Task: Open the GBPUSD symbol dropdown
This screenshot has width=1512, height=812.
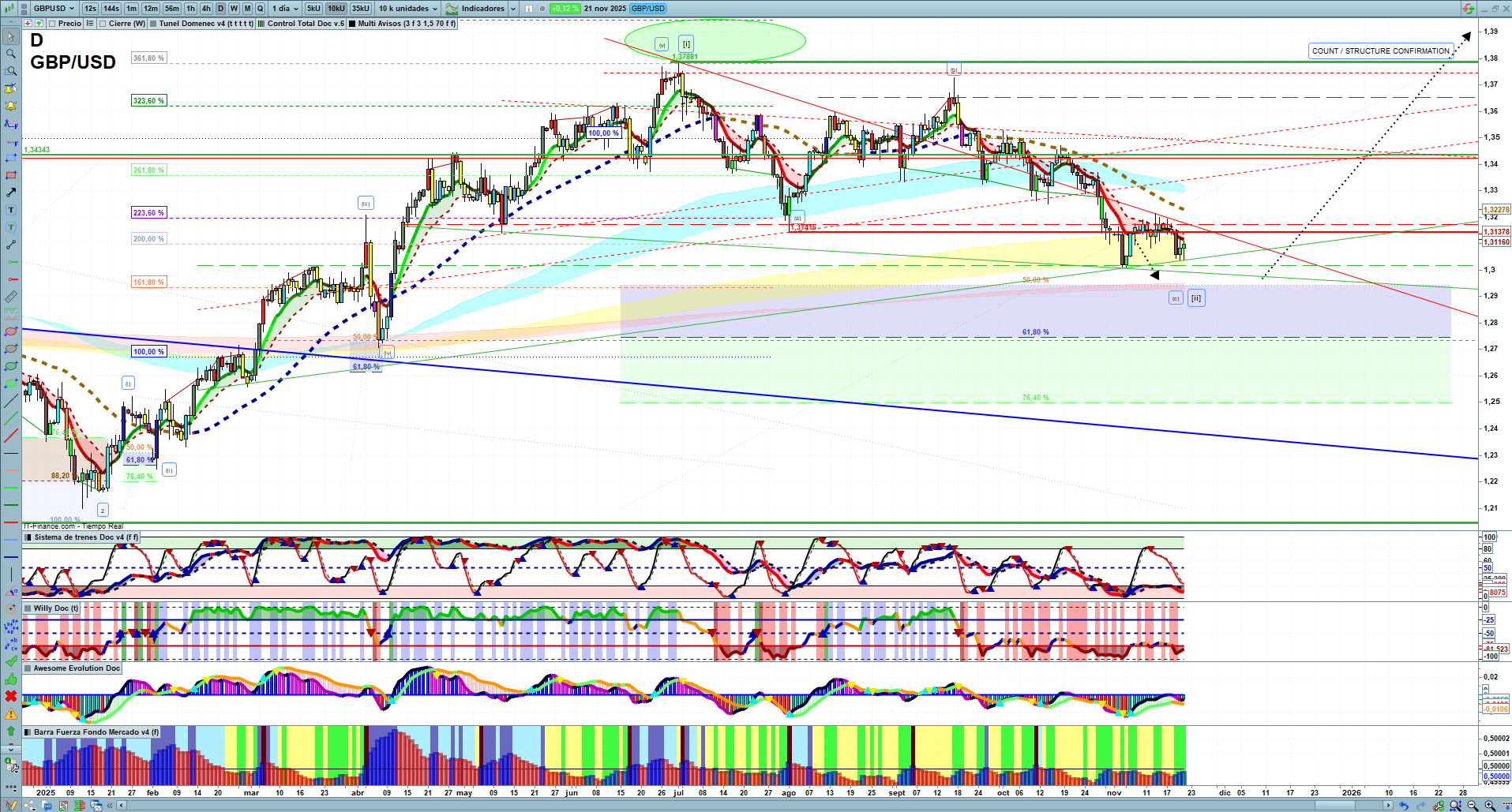Action: (x=54, y=9)
